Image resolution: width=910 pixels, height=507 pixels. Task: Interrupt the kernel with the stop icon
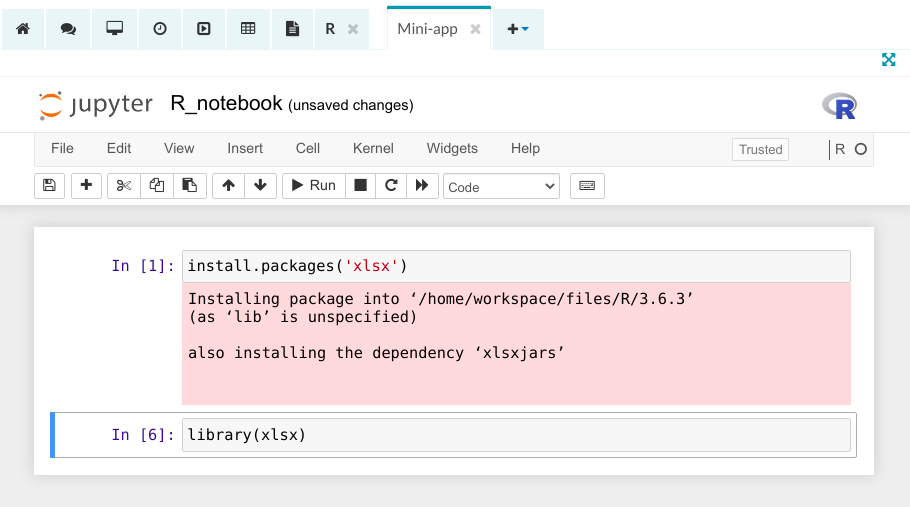(360, 185)
